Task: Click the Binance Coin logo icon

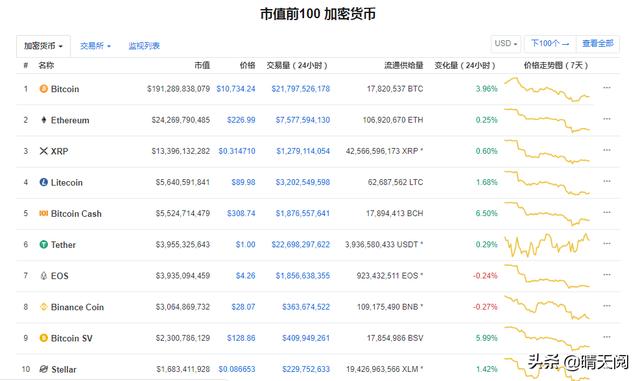Action: click(x=43, y=307)
